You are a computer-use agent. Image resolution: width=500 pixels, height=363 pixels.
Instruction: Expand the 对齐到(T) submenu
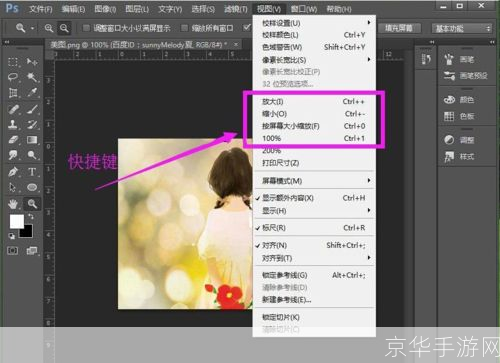click(314, 258)
